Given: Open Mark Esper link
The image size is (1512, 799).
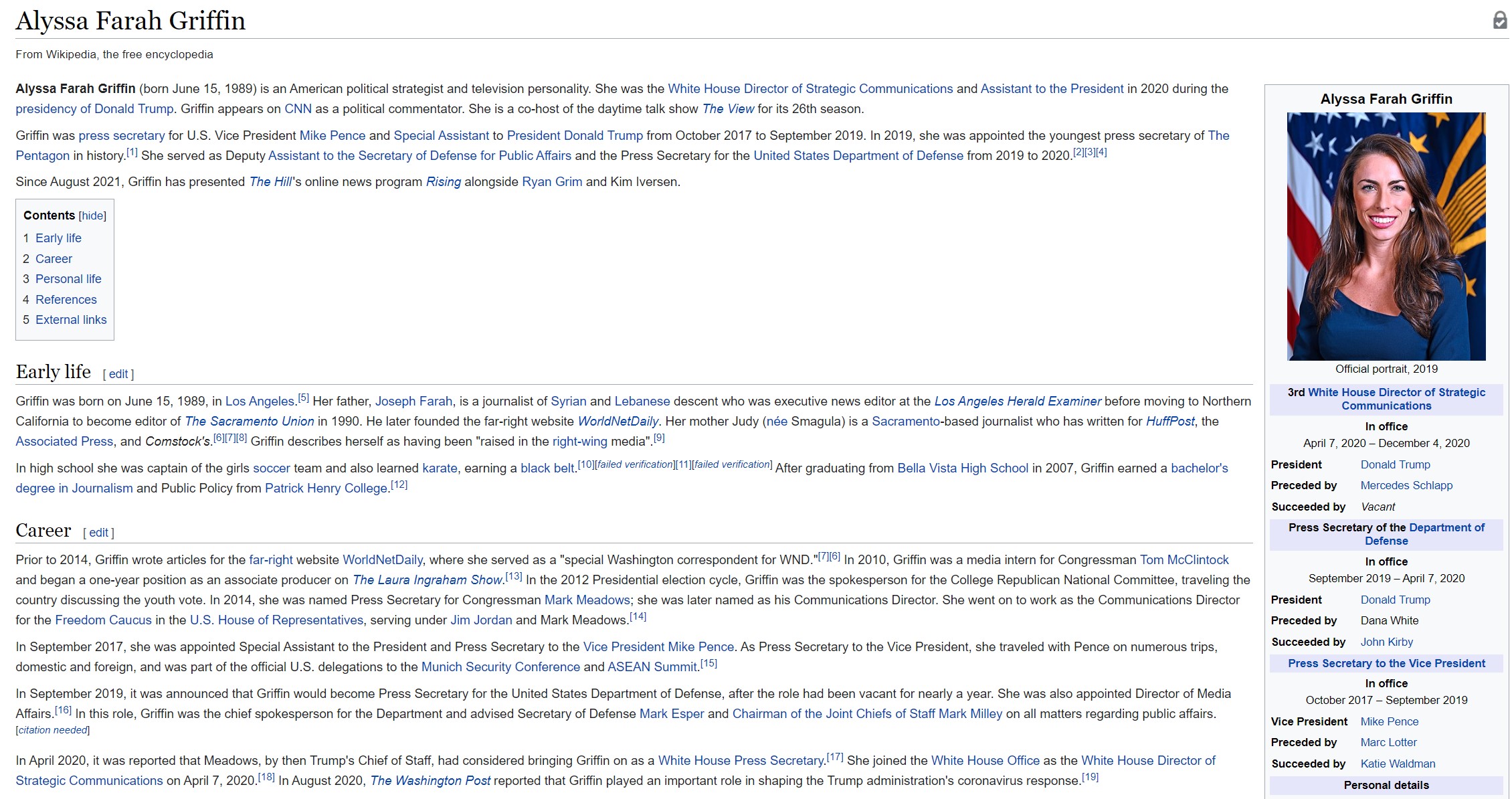Looking at the screenshot, I should click(x=672, y=714).
